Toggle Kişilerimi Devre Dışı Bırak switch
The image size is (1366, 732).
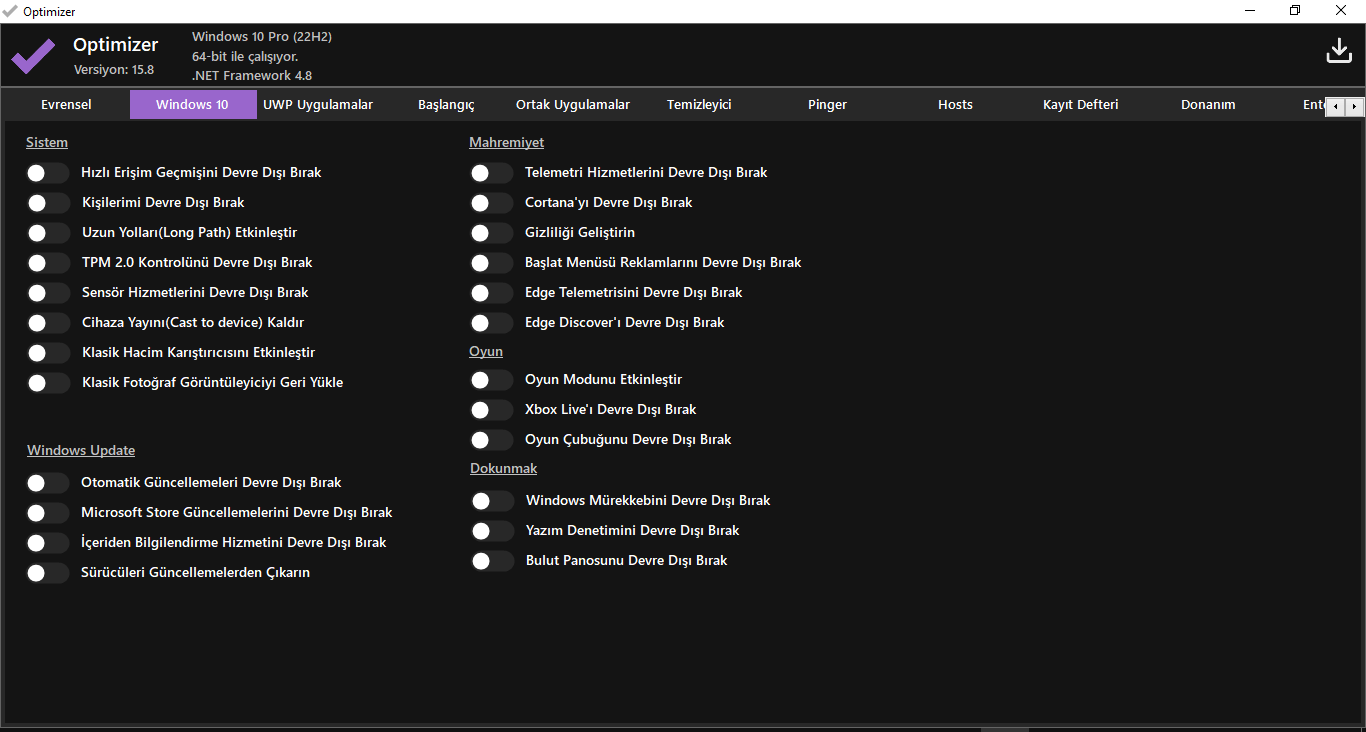click(x=48, y=203)
